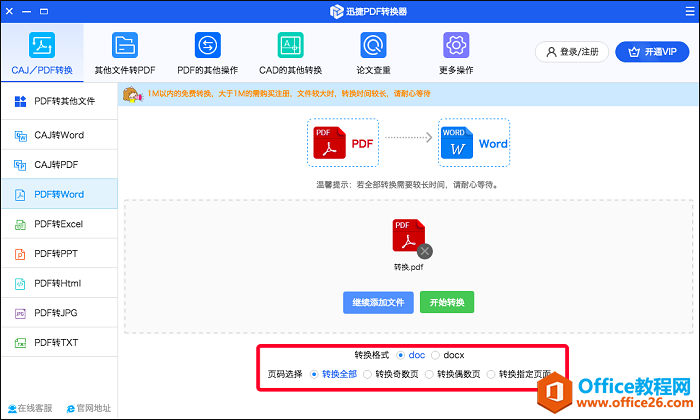Image resolution: width=700 pixels, height=420 pixels.
Task: Click the 继续添加文件 button
Action: pyautogui.click(x=378, y=303)
